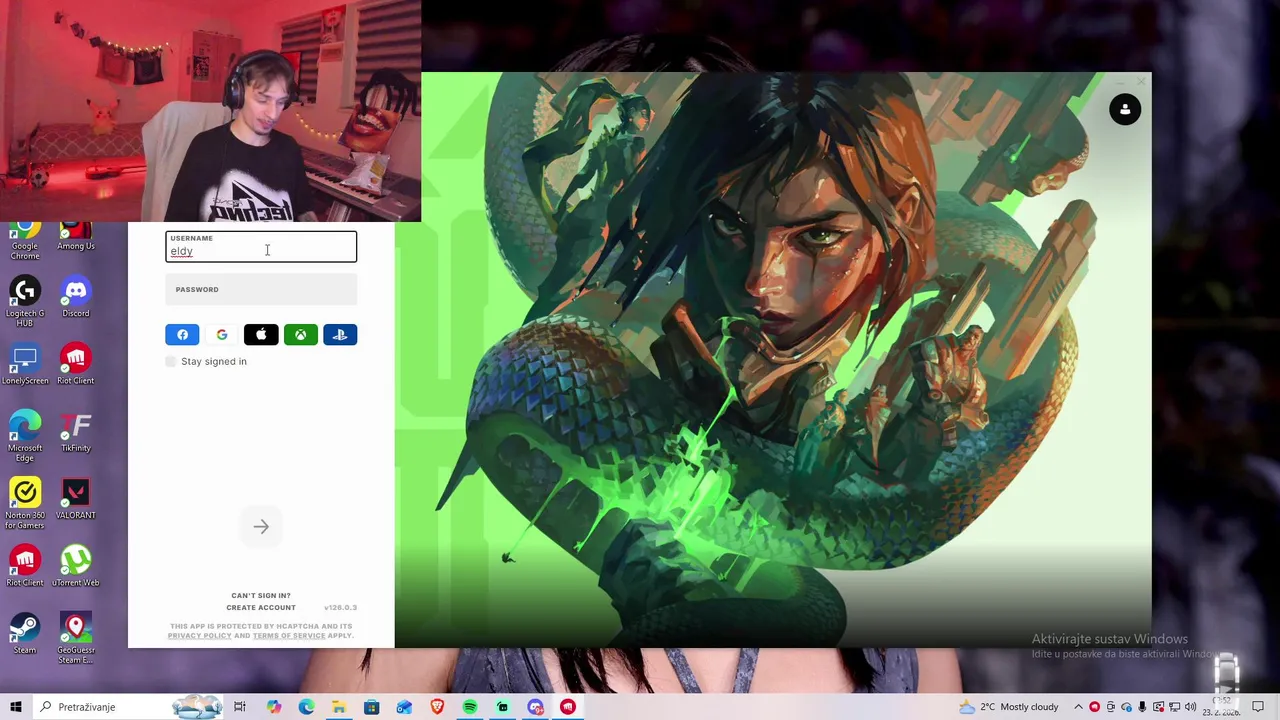Select TikFinity desktop shortcut
Image resolution: width=1280 pixels, height=720 pixels.
click(x=76, y=432)
